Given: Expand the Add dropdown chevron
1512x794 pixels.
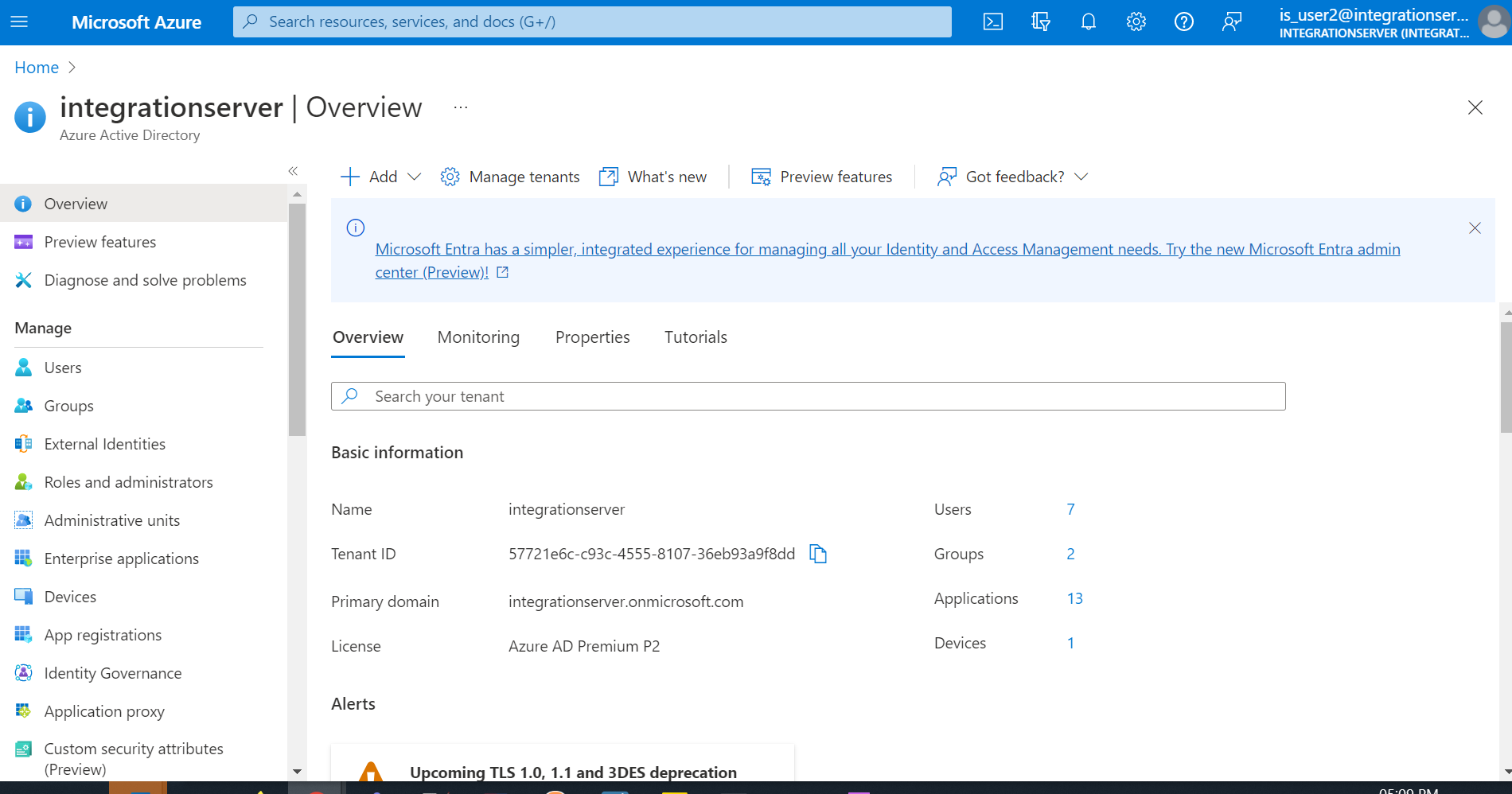Looking at the screenshot, I should [414, 177].
